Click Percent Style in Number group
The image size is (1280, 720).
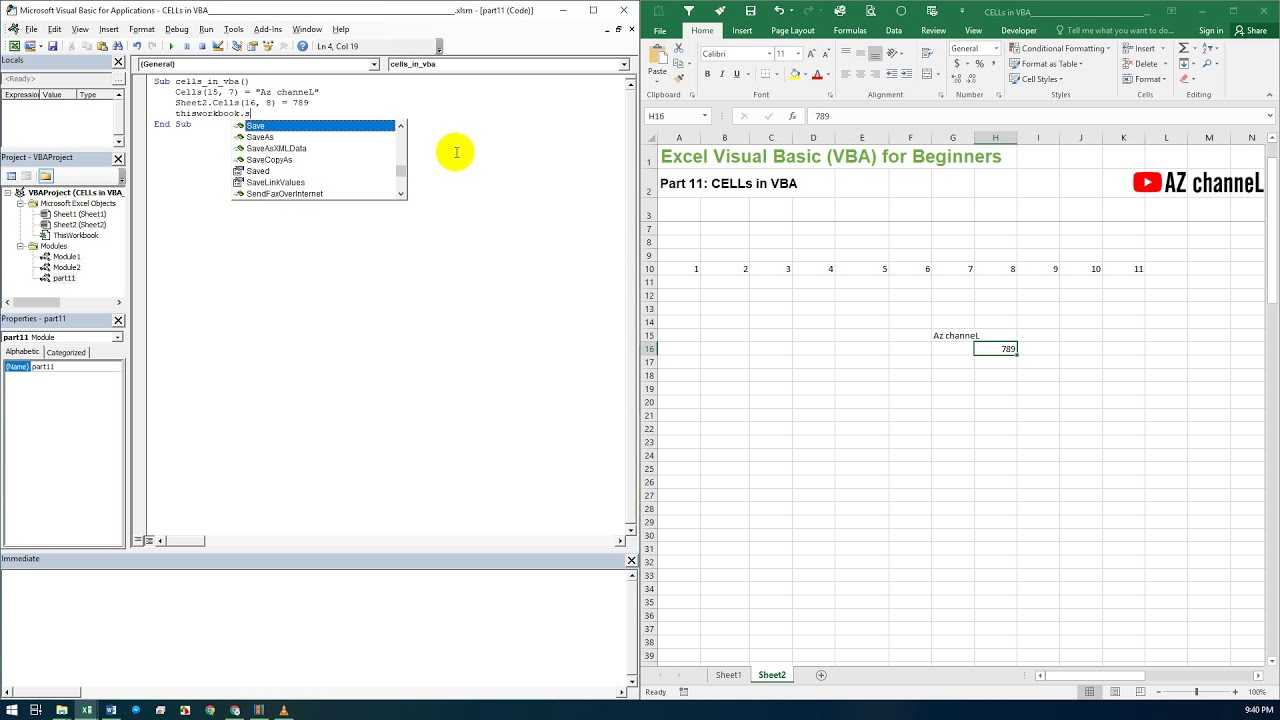pos(979,64)
